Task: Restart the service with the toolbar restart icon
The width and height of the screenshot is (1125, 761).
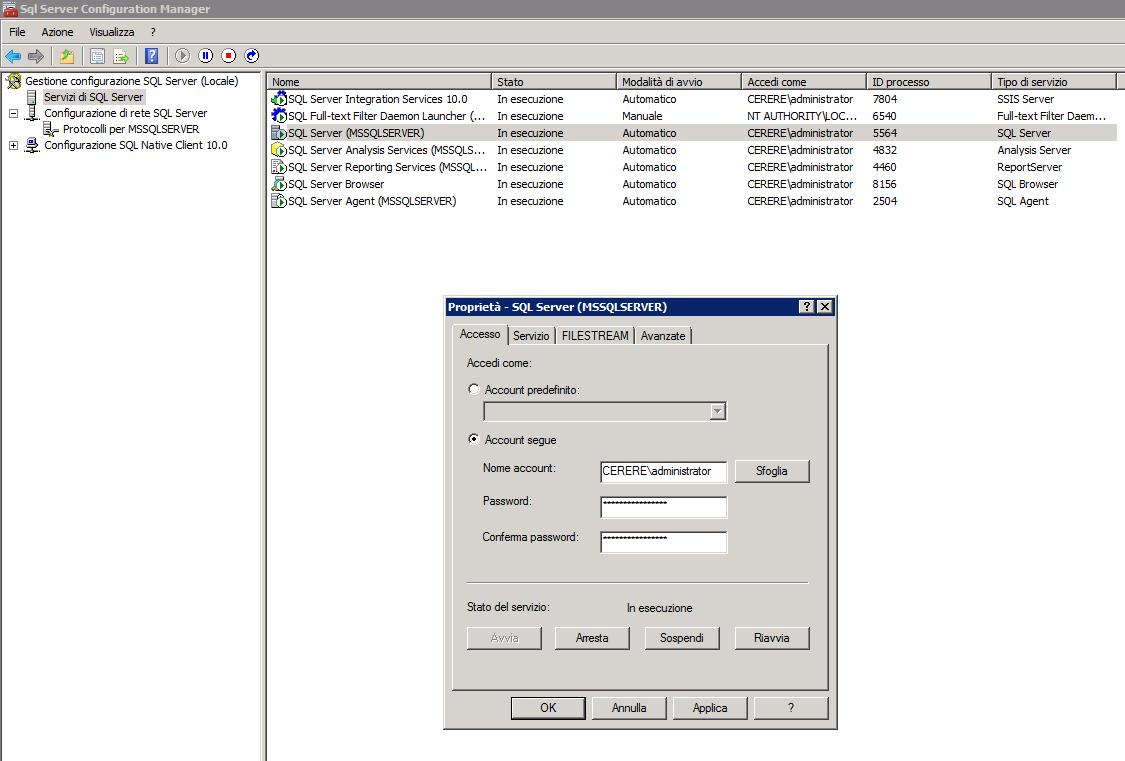Action: coord(252,56)
